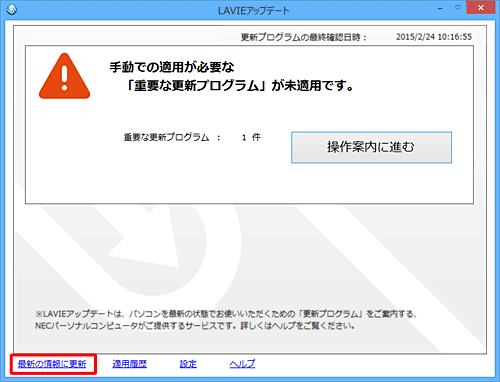The image size is (500, 382).
Task: Click the line starting NECパーソナルコンピュータ
Action: coord(195,326)
